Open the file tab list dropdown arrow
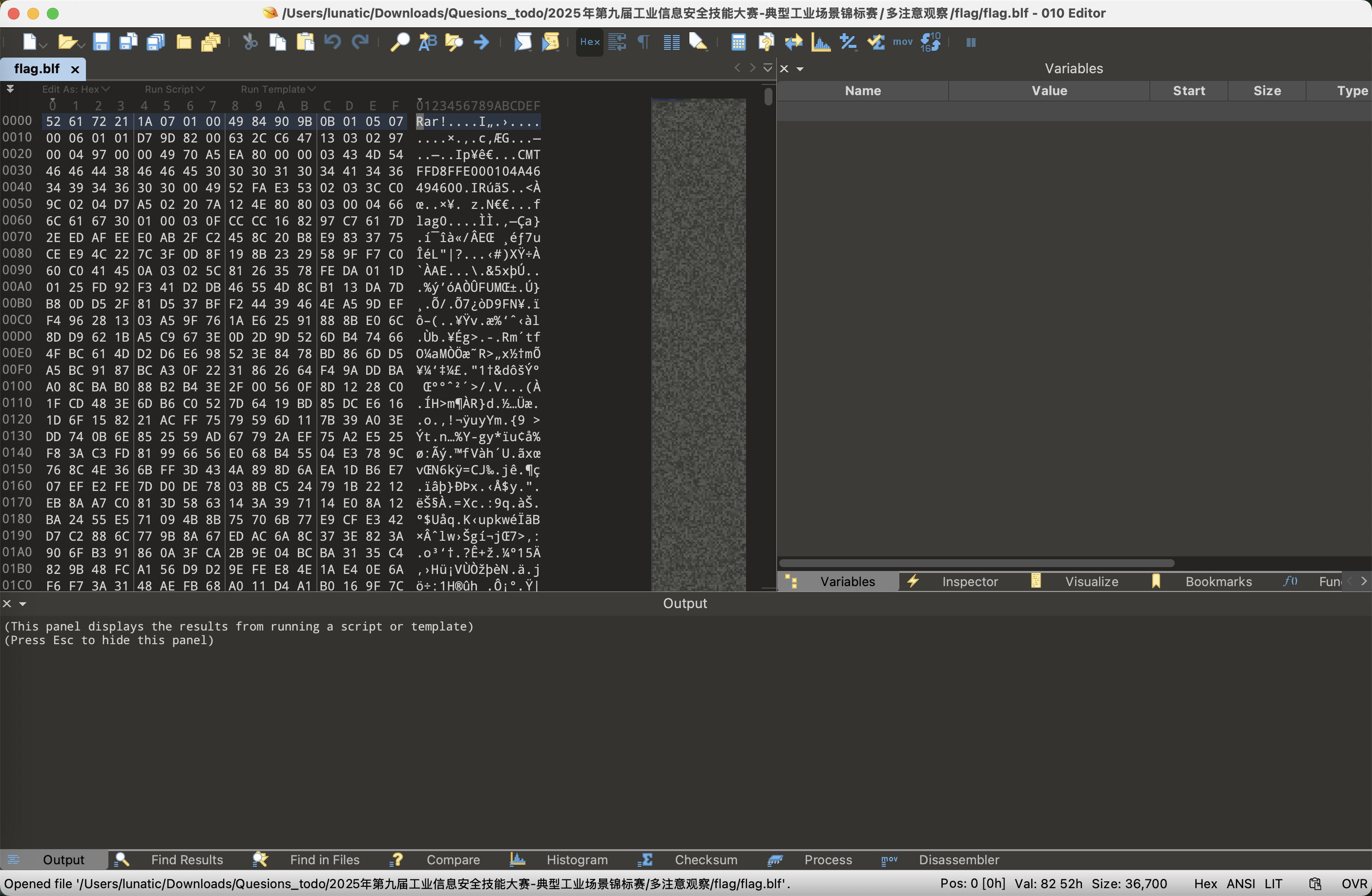The height and width of the screenshot is (896, 1372). tap(767, 68)
